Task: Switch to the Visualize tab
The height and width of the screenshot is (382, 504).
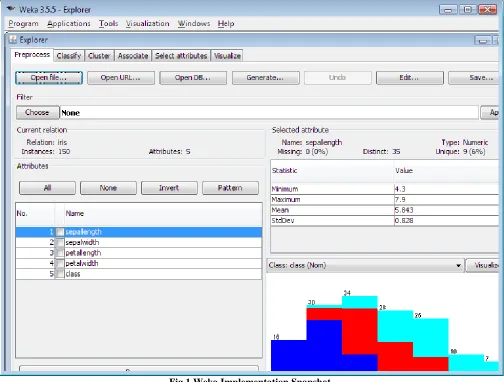Action: [x=227, y=56]
